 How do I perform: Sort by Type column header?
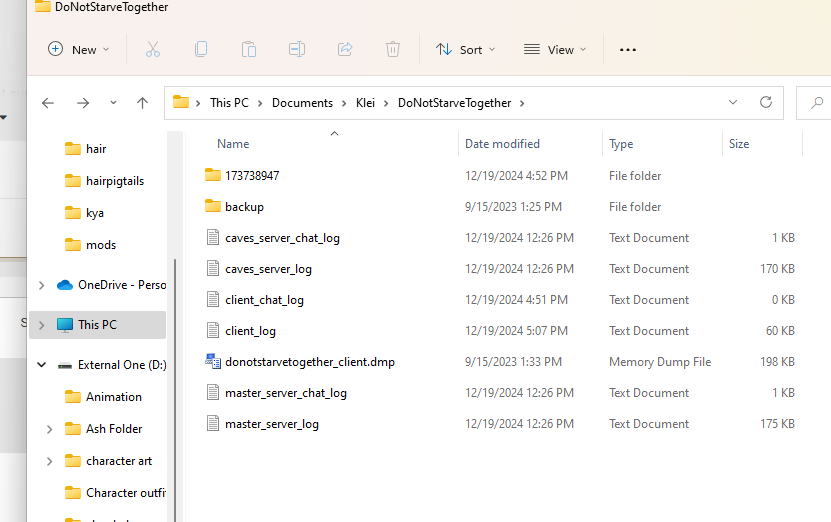[621, 144]
